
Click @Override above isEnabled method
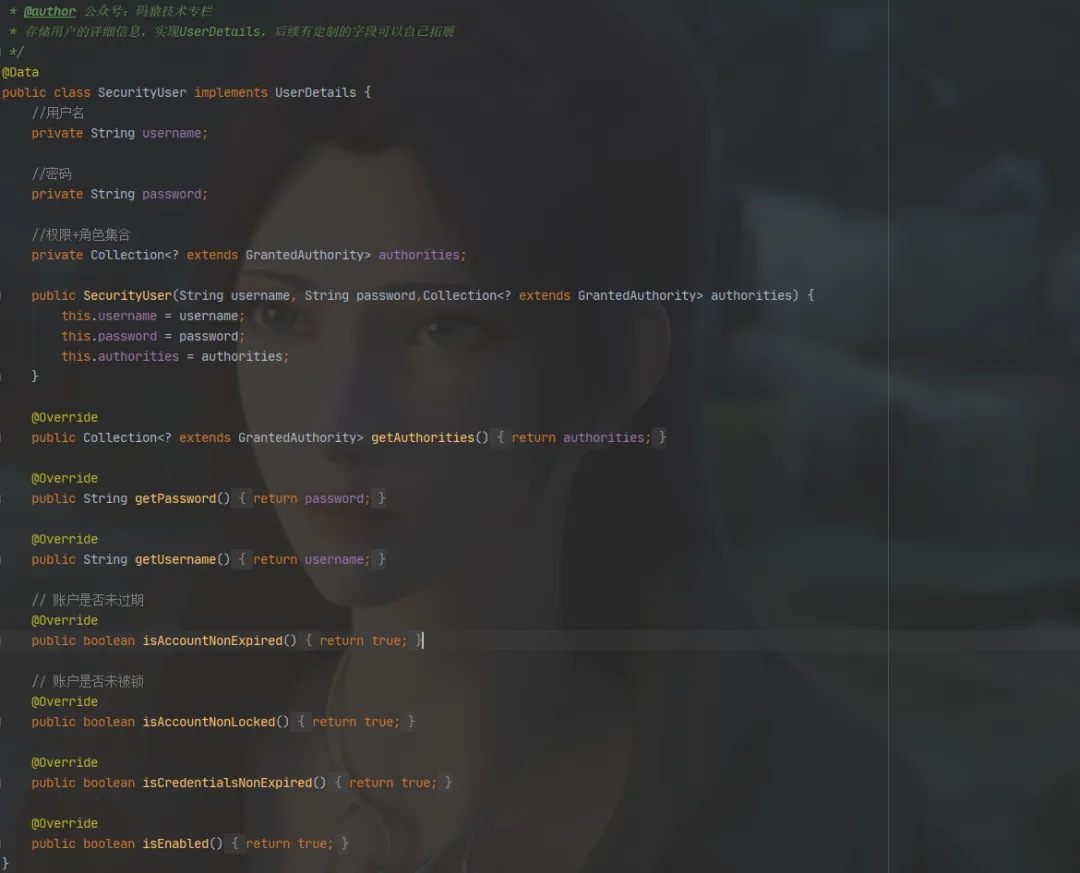click(x=65, y=823)
